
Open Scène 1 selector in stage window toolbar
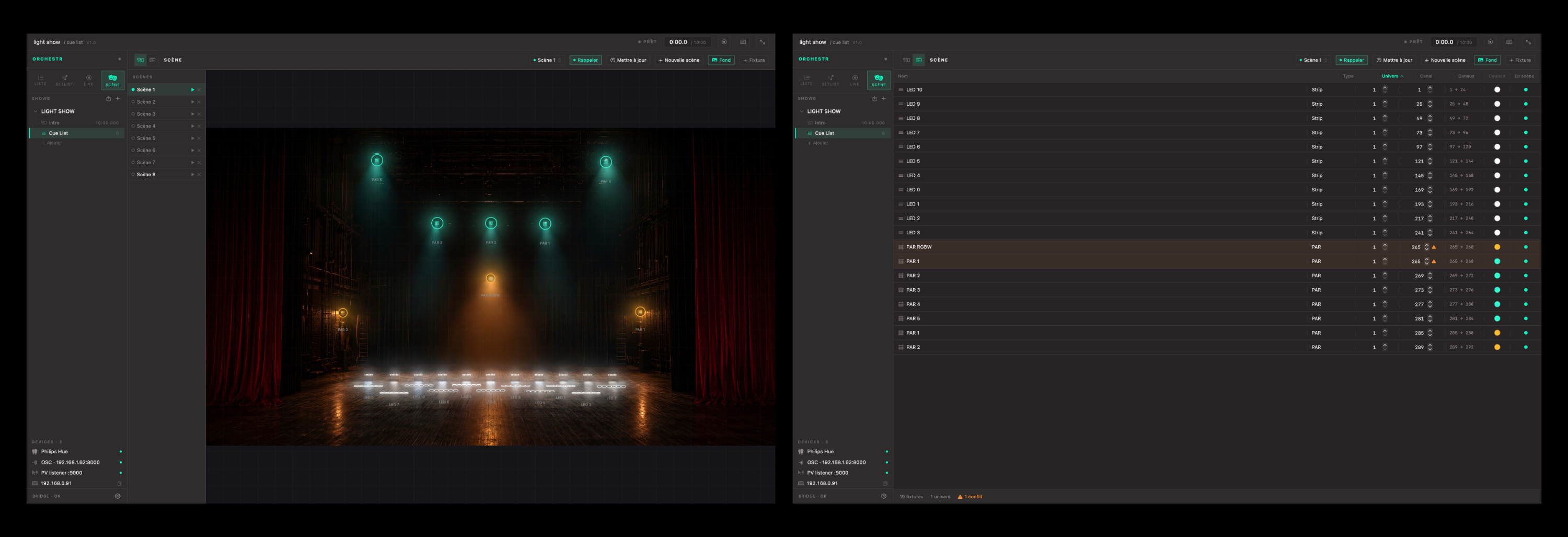click(x=547, y=60)
